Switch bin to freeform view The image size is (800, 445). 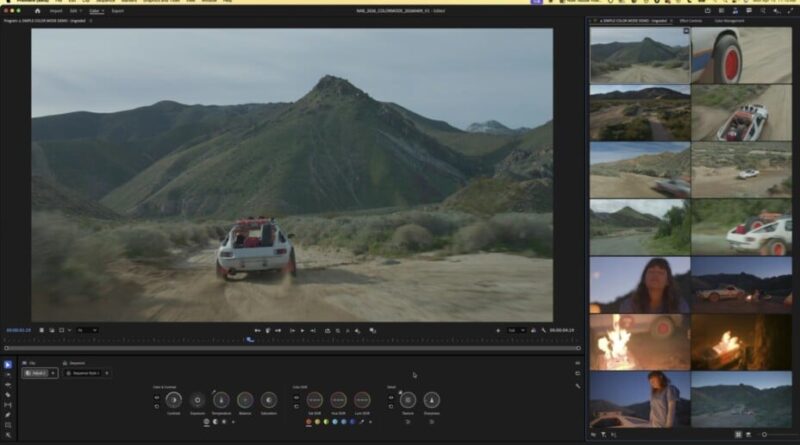click(748, 435)
